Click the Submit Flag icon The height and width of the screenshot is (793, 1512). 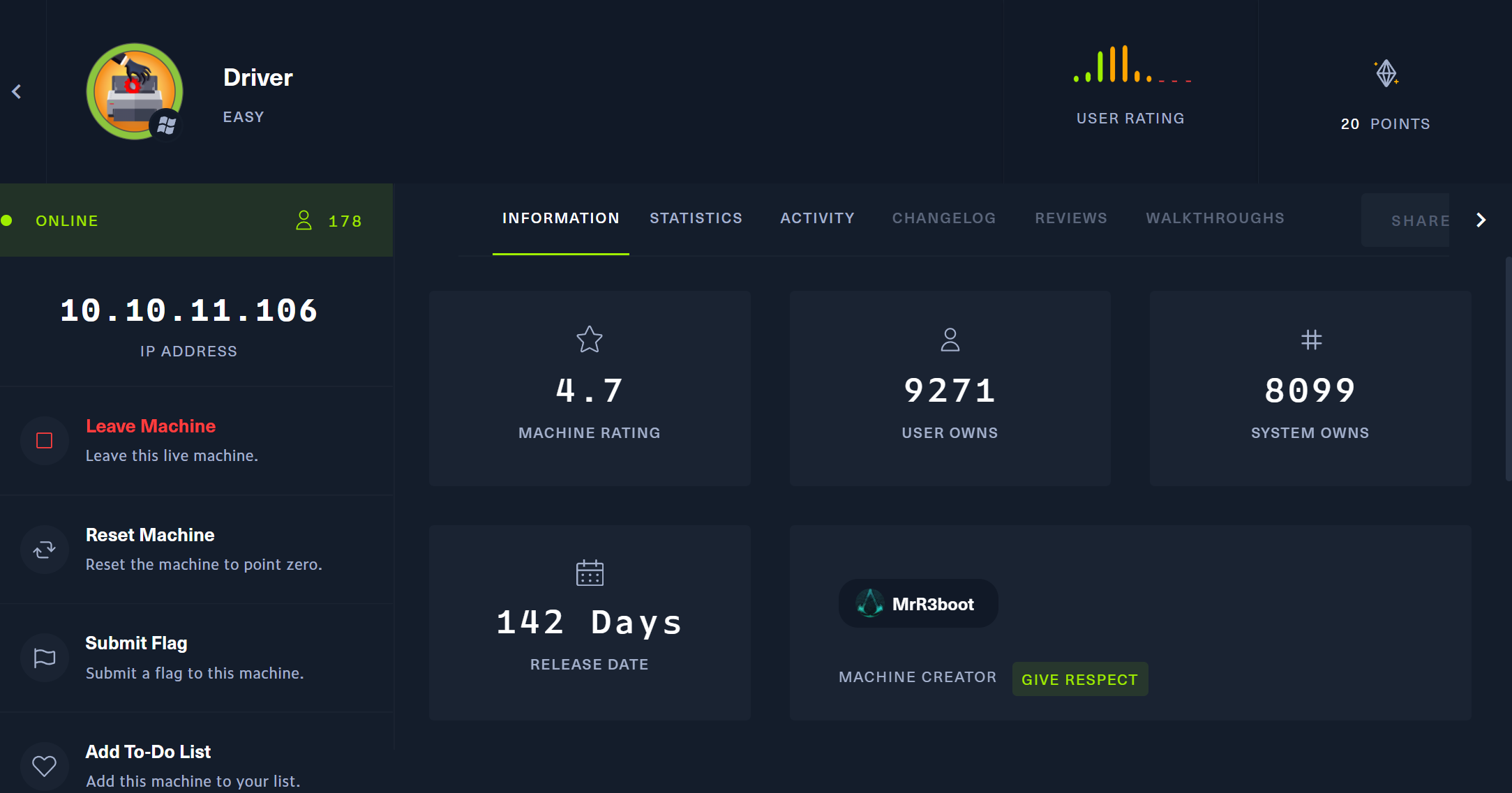point(45,658)
